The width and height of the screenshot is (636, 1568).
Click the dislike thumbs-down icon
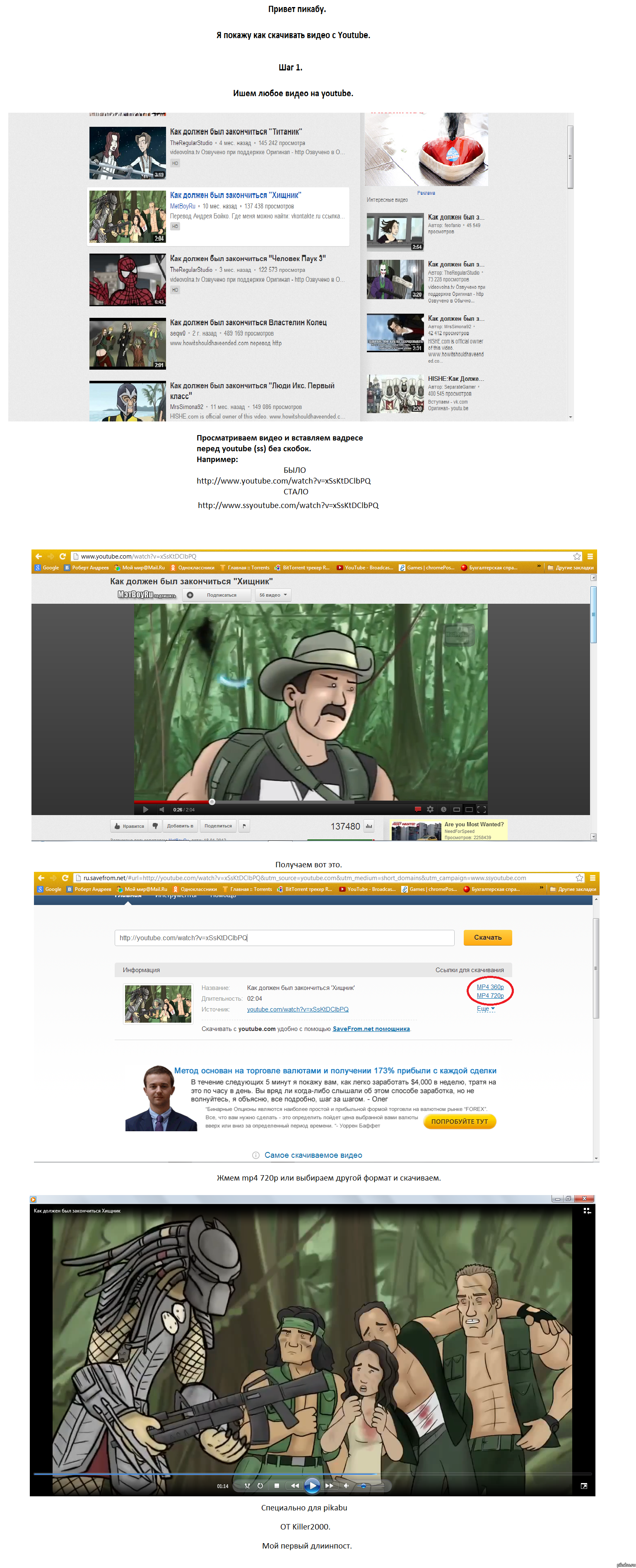point(155,826)
